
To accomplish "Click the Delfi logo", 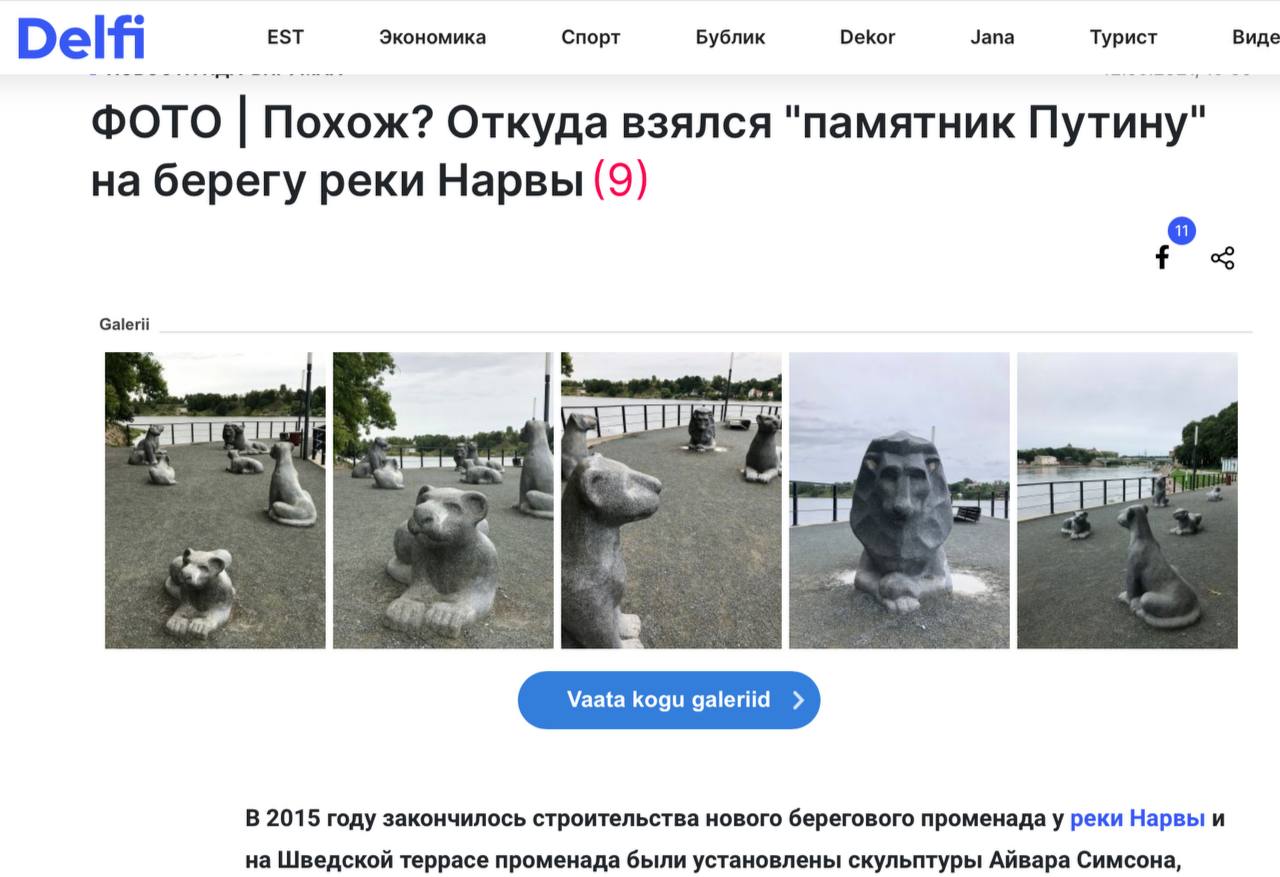I will 81,37.
